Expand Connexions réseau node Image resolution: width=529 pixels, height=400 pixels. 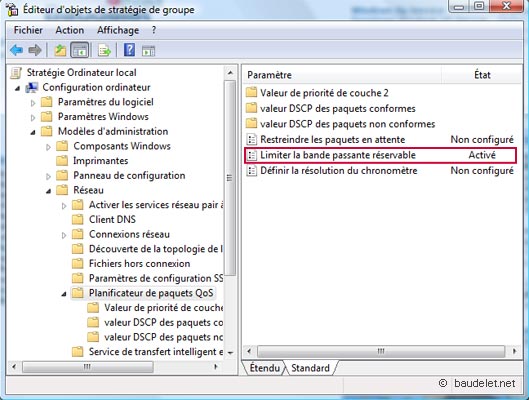[64, 235]
